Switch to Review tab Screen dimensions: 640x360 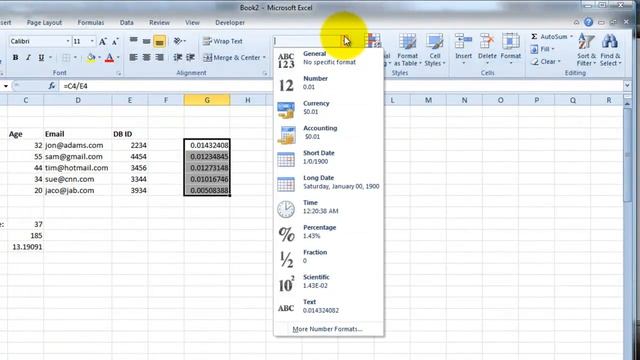pos(159,23)
